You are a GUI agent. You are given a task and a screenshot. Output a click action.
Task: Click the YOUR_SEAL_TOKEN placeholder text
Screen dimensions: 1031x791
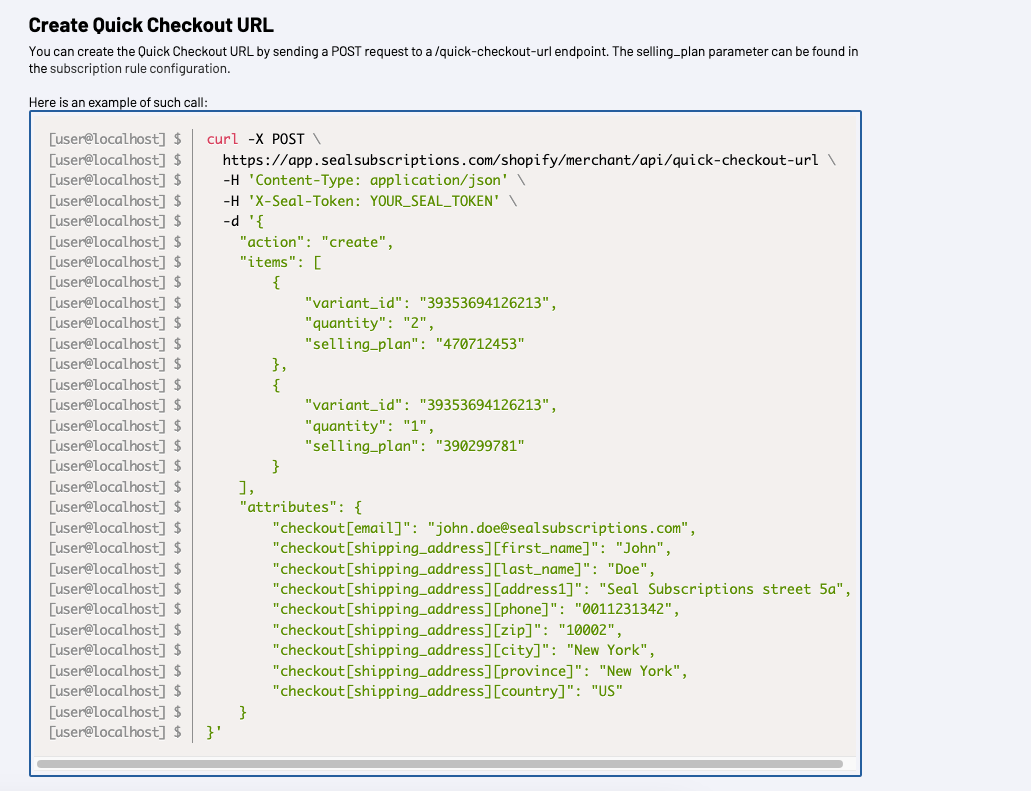[x=434, y=201]
